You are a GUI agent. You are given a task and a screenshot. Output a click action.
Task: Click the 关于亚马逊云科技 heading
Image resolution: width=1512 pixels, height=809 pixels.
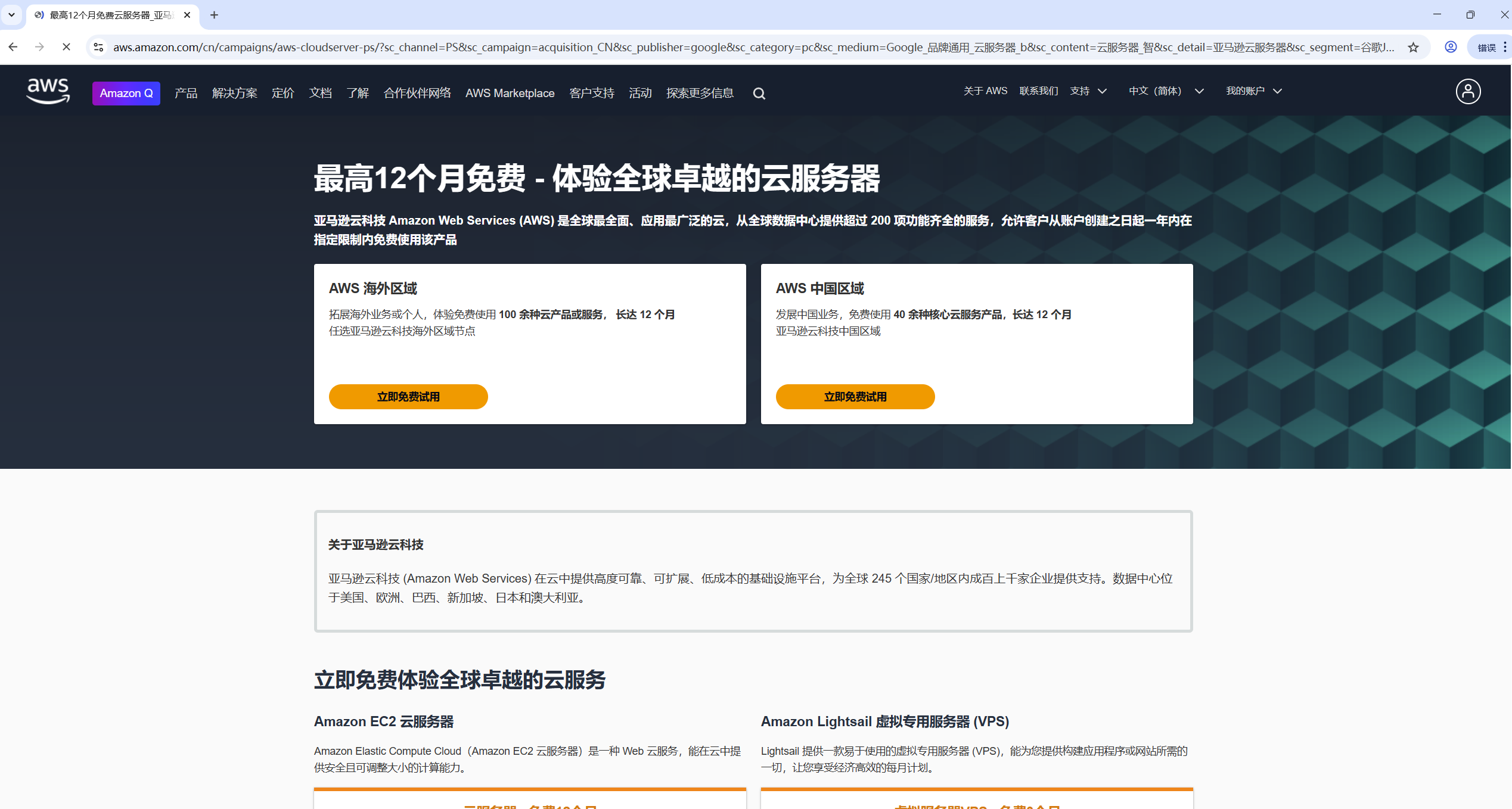(375, 545)
